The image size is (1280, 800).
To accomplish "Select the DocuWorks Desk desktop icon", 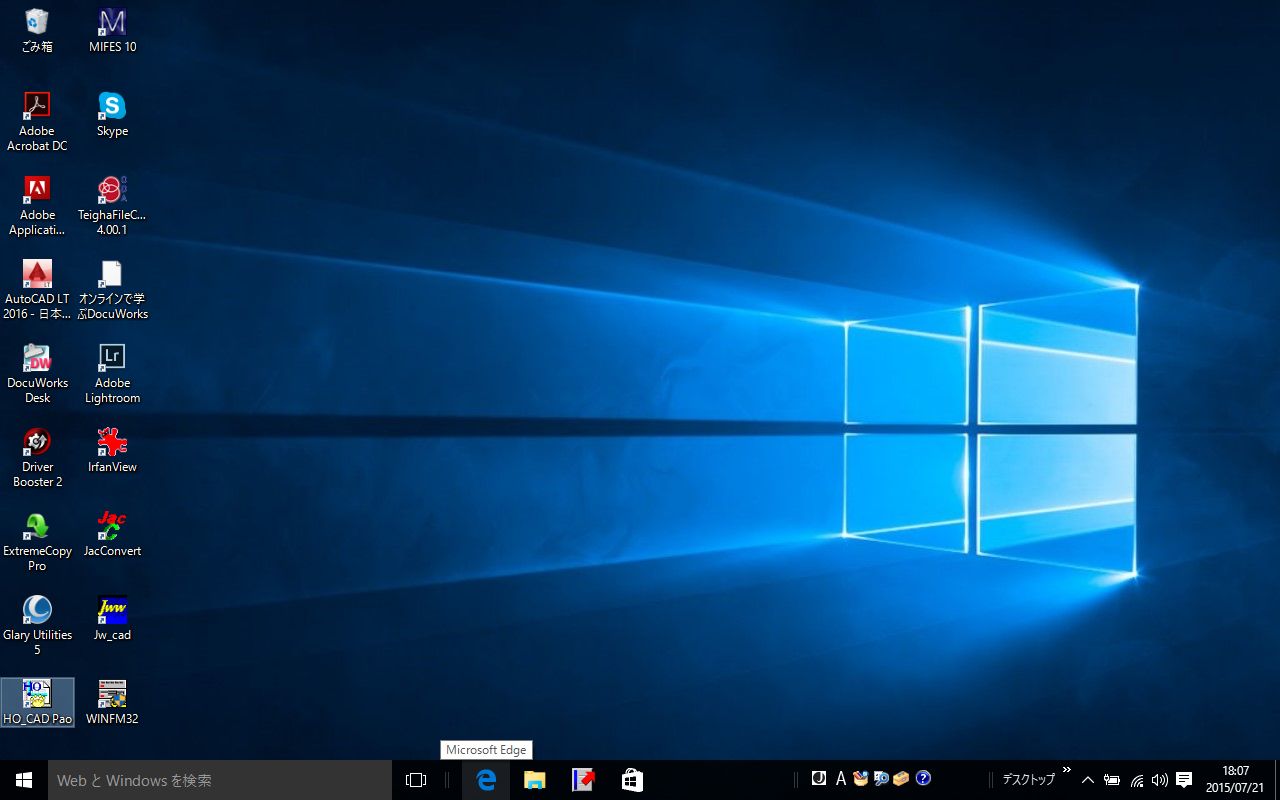I will click(x=37, y=359).
